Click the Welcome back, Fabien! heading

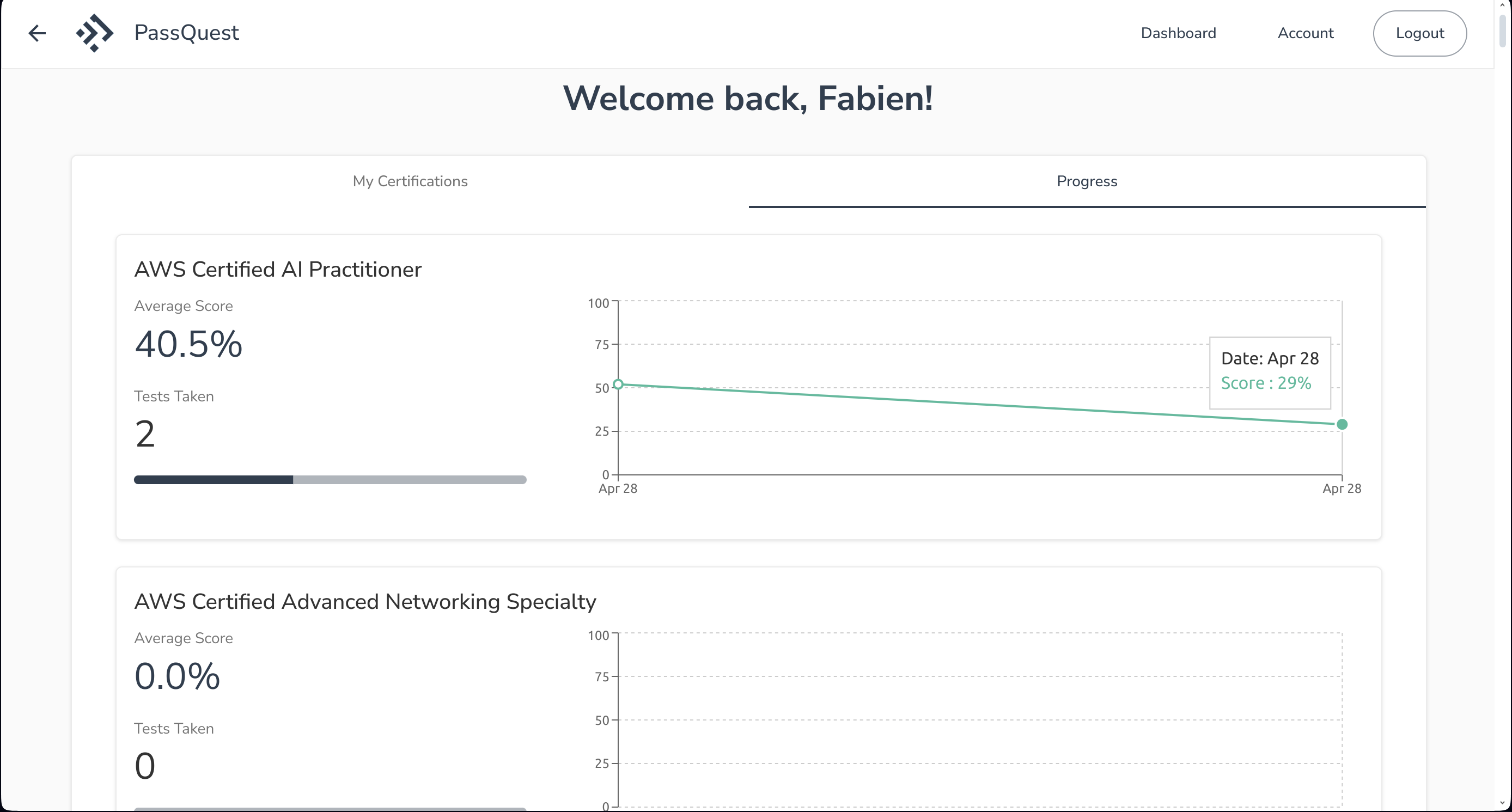(x=748, y=98)
